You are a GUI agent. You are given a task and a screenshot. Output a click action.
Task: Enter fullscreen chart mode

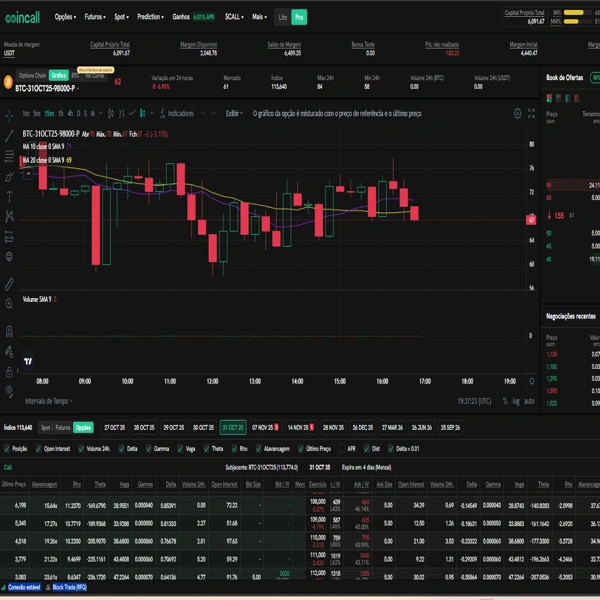click(531, 113)
